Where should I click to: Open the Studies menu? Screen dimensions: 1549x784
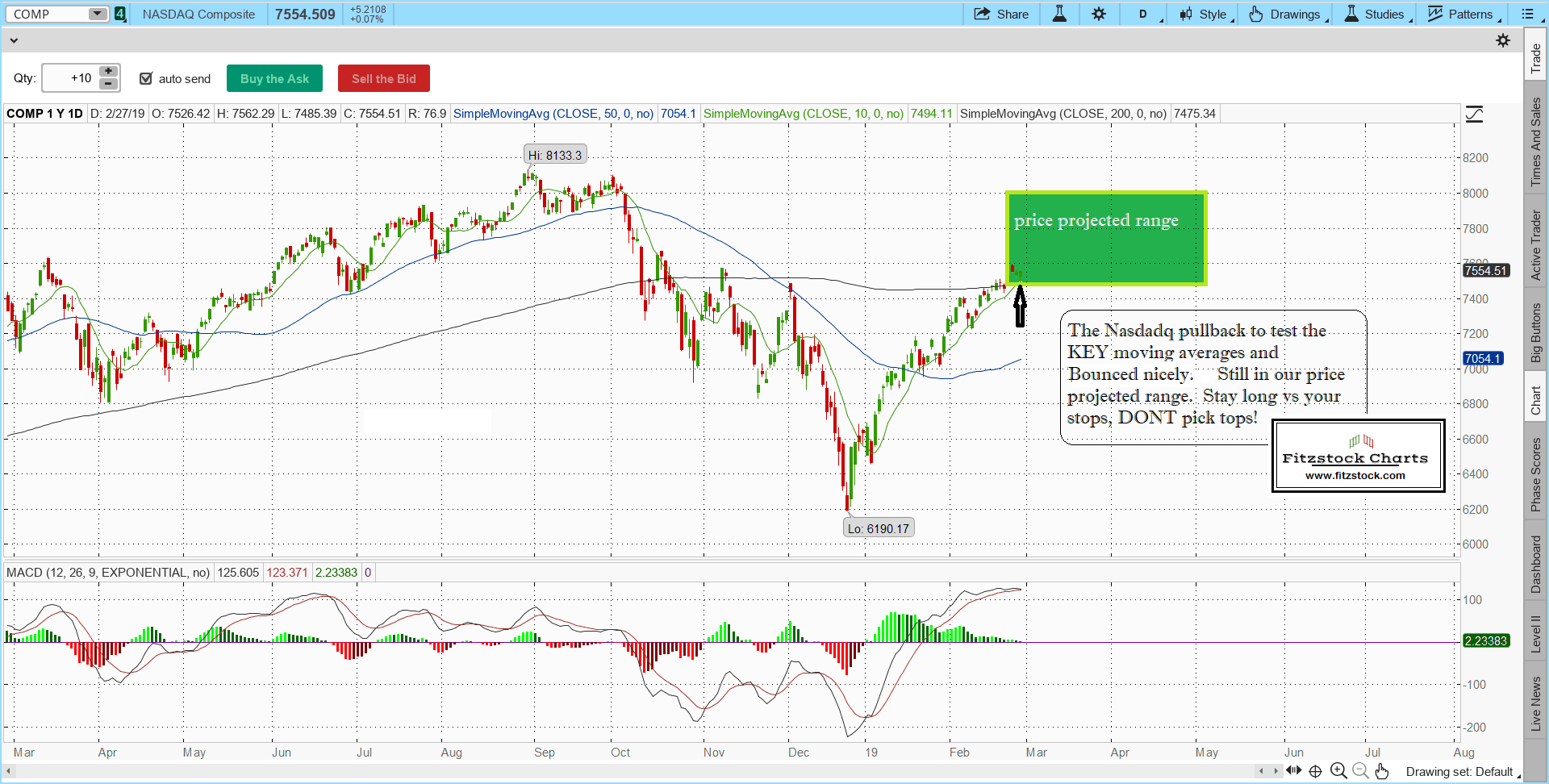[x=1377, y=15]
